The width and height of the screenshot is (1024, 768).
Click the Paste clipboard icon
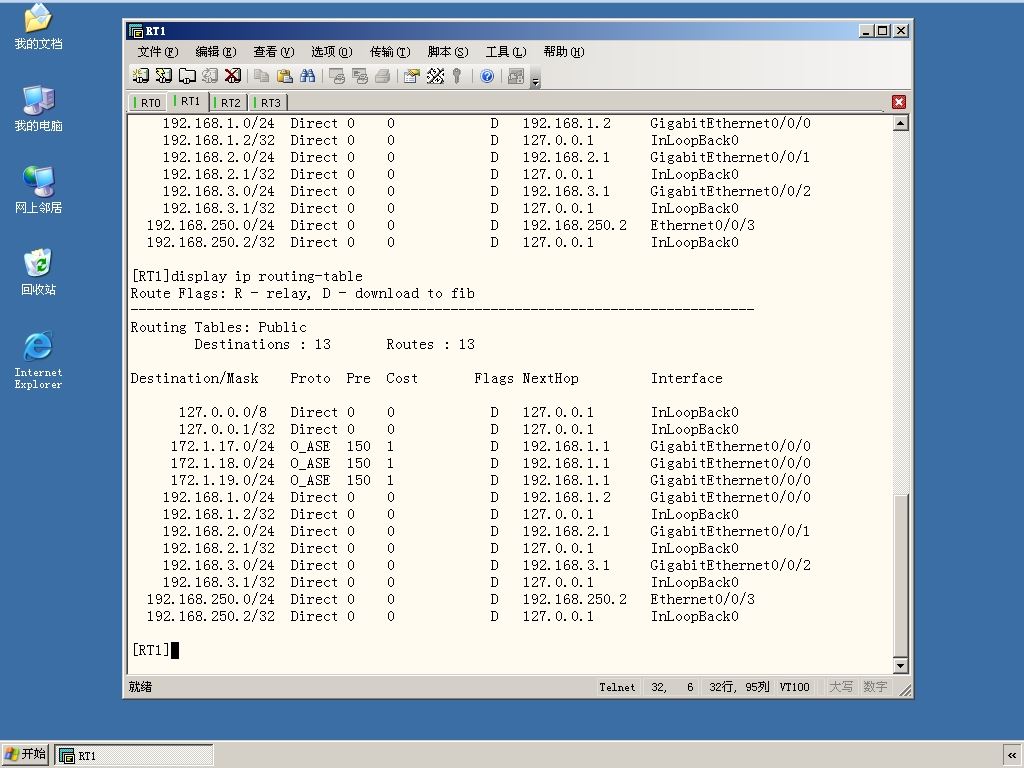tap(285, 76)
